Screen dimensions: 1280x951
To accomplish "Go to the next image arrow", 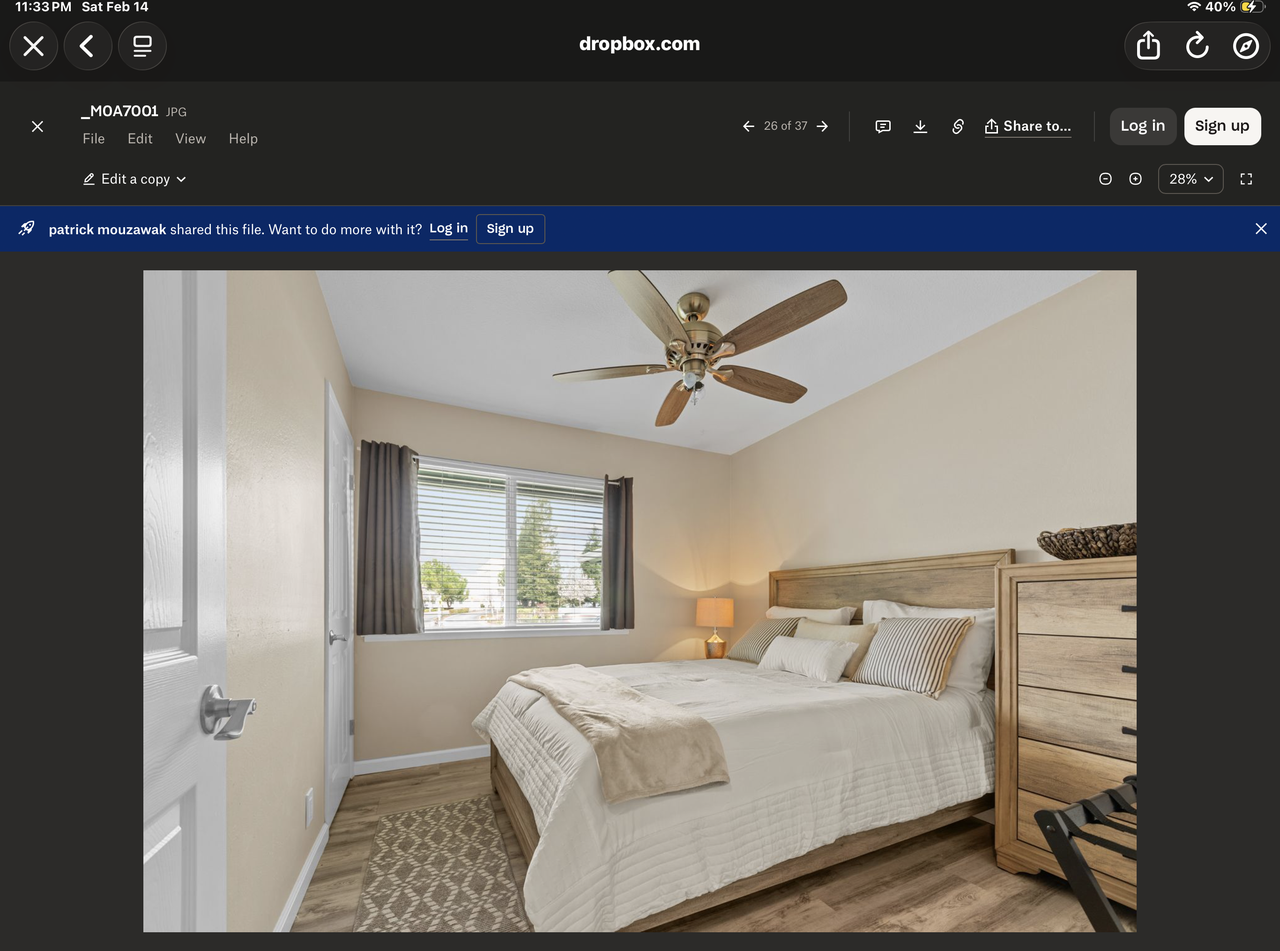I will [822, 126].
